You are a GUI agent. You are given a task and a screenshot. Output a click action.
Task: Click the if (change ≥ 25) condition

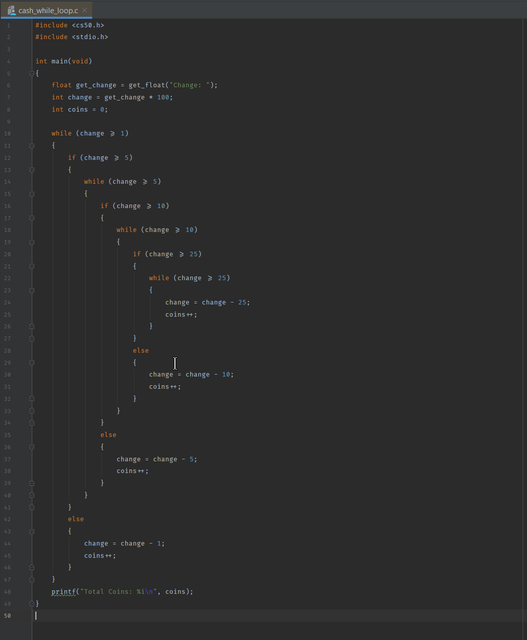coord(167,254)
